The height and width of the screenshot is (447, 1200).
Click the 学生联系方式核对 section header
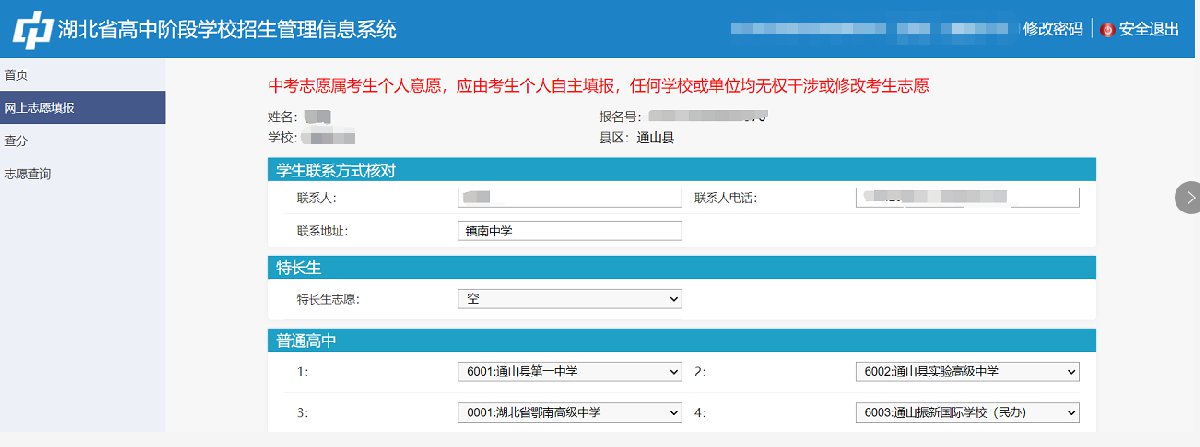(682, 169)
